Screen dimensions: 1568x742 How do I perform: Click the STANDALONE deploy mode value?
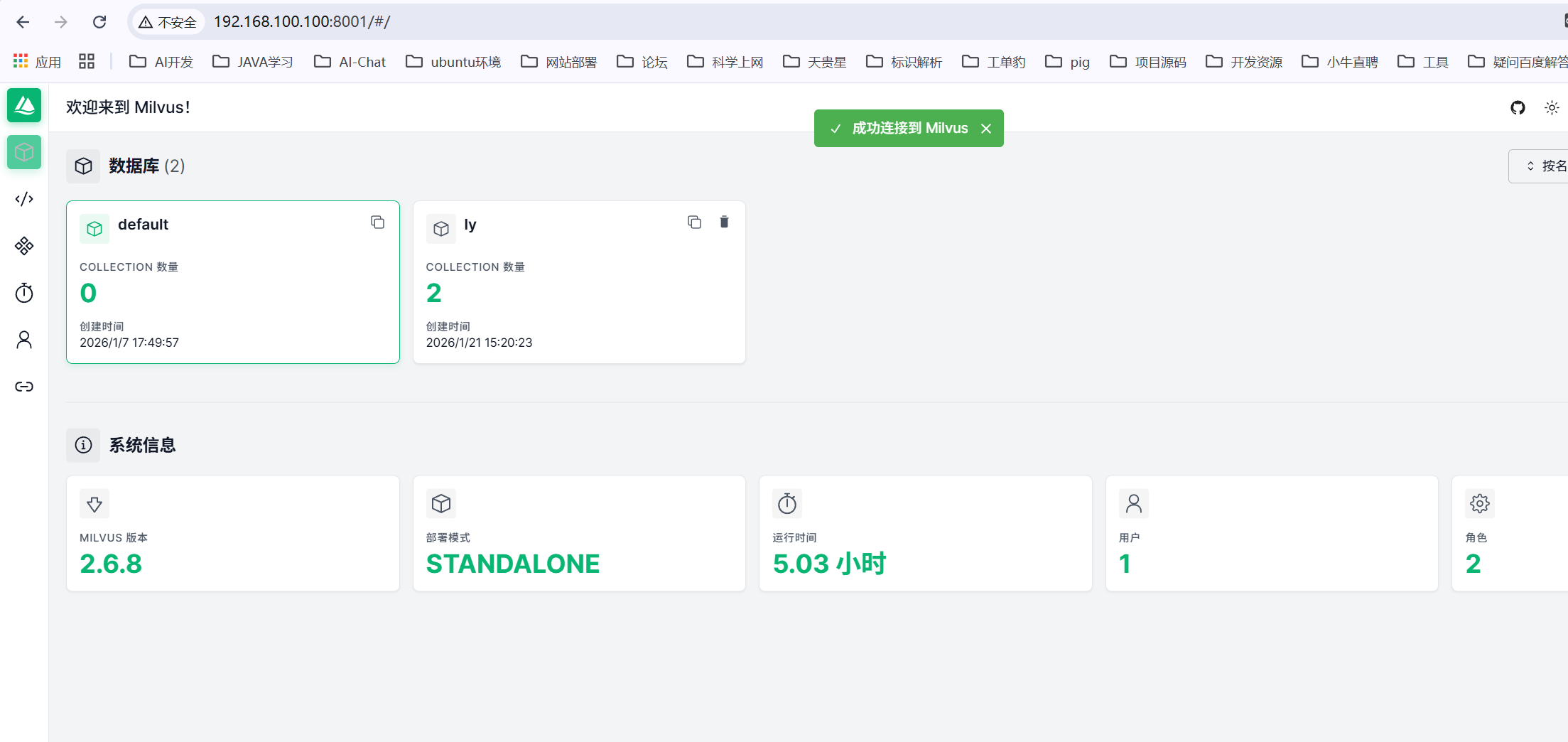513,564
